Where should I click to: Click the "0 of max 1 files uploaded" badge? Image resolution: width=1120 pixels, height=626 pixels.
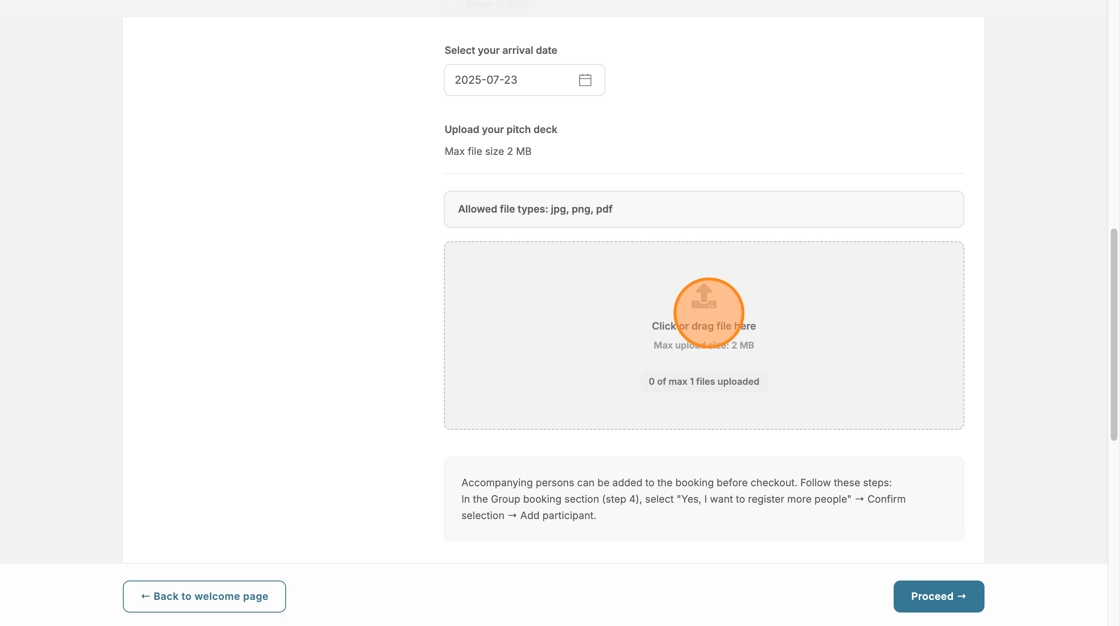[x=703, y=381]
